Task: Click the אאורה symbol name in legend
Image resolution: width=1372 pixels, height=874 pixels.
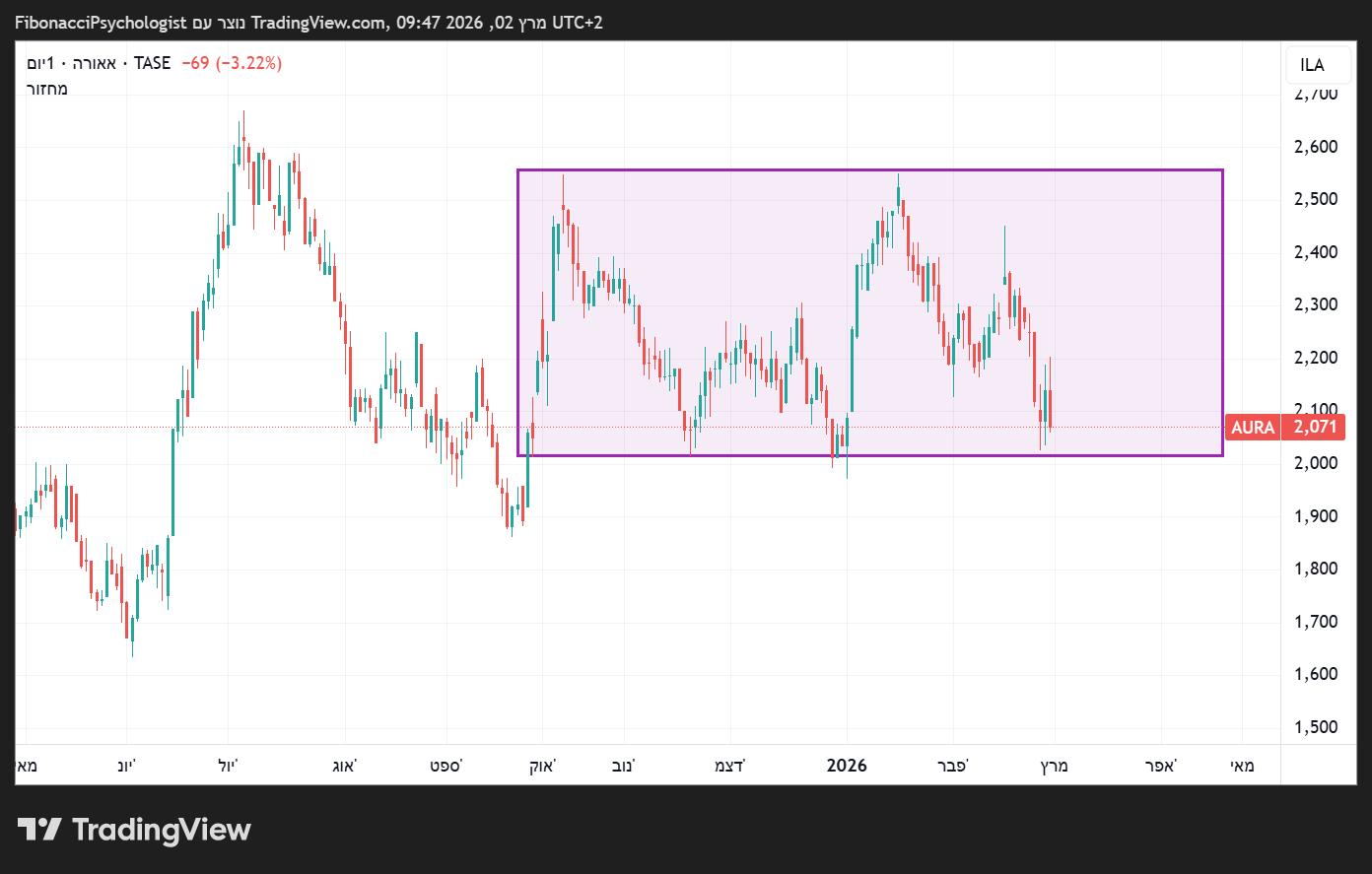Action: coord(94,63)
